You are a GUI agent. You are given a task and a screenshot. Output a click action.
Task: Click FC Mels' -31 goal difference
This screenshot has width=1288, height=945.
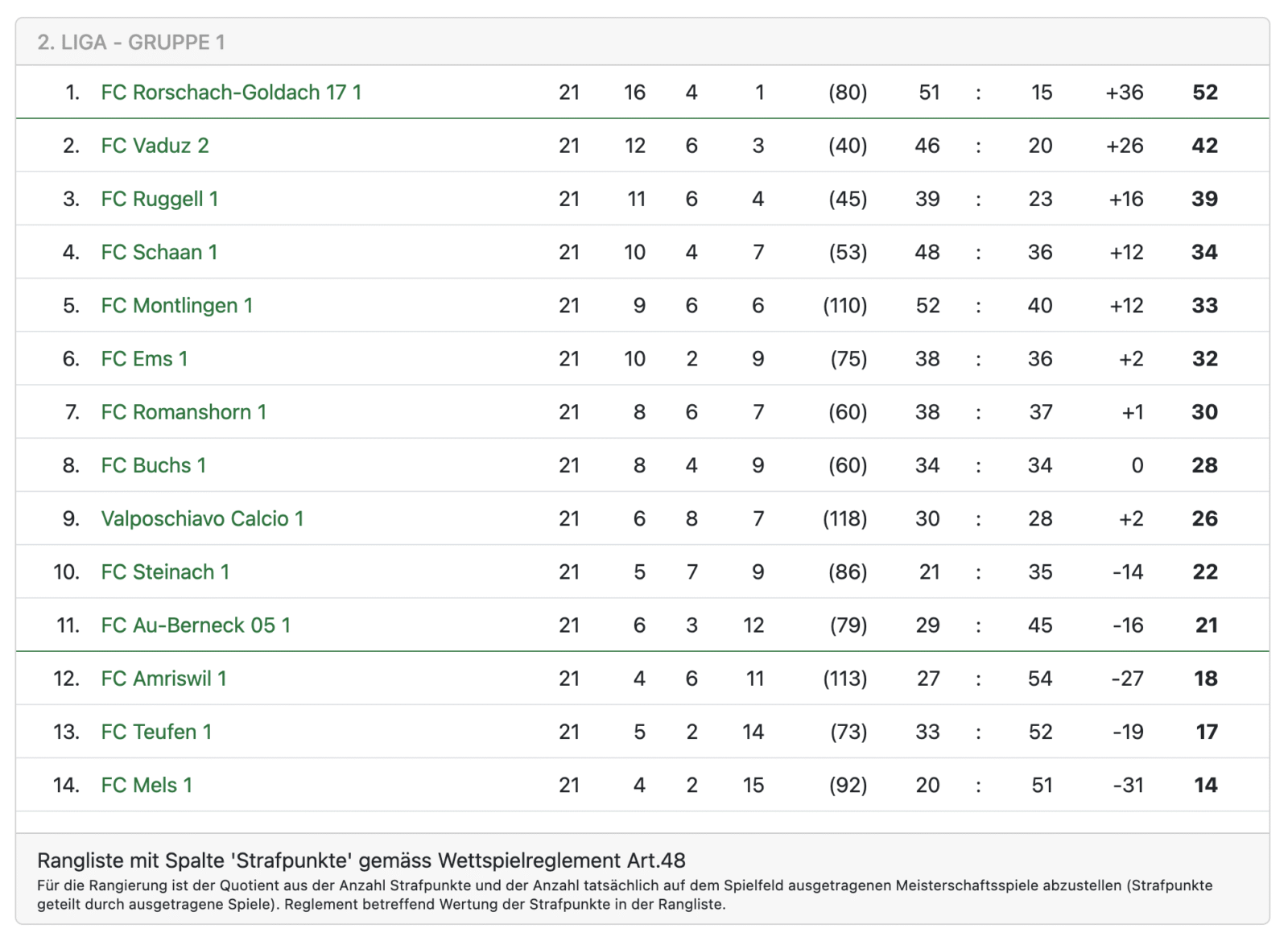tap(1127, 785)
